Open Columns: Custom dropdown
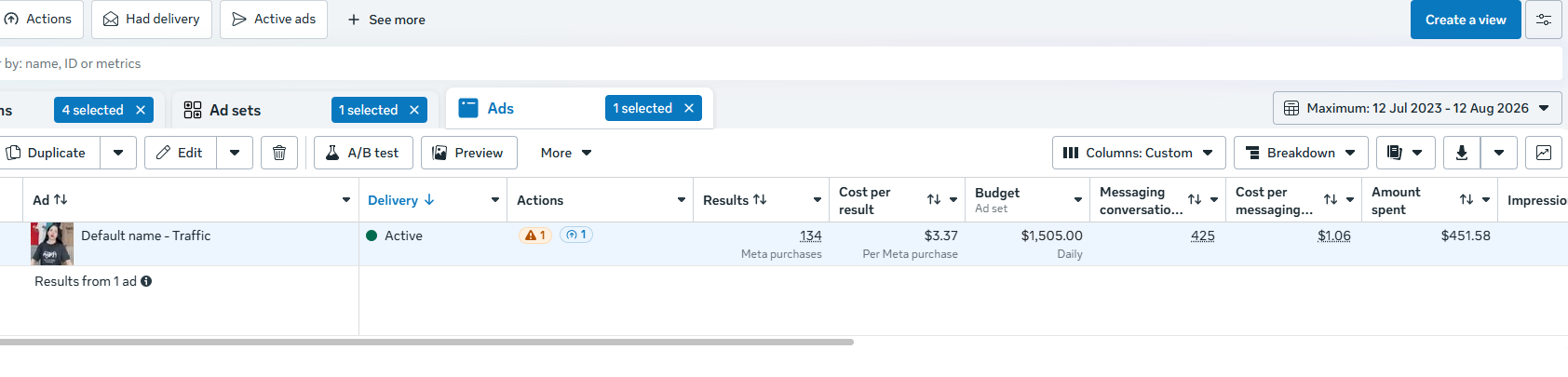This screenshot has width=1568, height=377. 1139,153
